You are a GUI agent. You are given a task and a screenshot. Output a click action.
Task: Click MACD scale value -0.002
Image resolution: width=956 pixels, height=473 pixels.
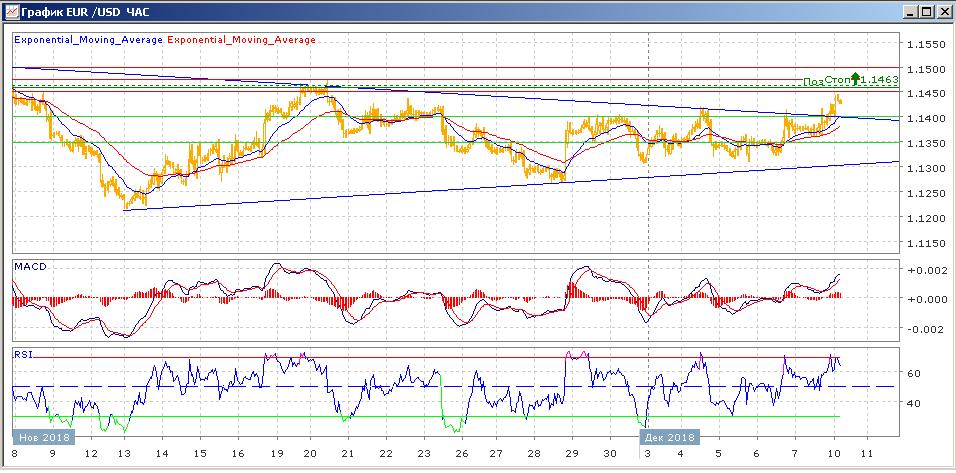(x=926, y=330)
